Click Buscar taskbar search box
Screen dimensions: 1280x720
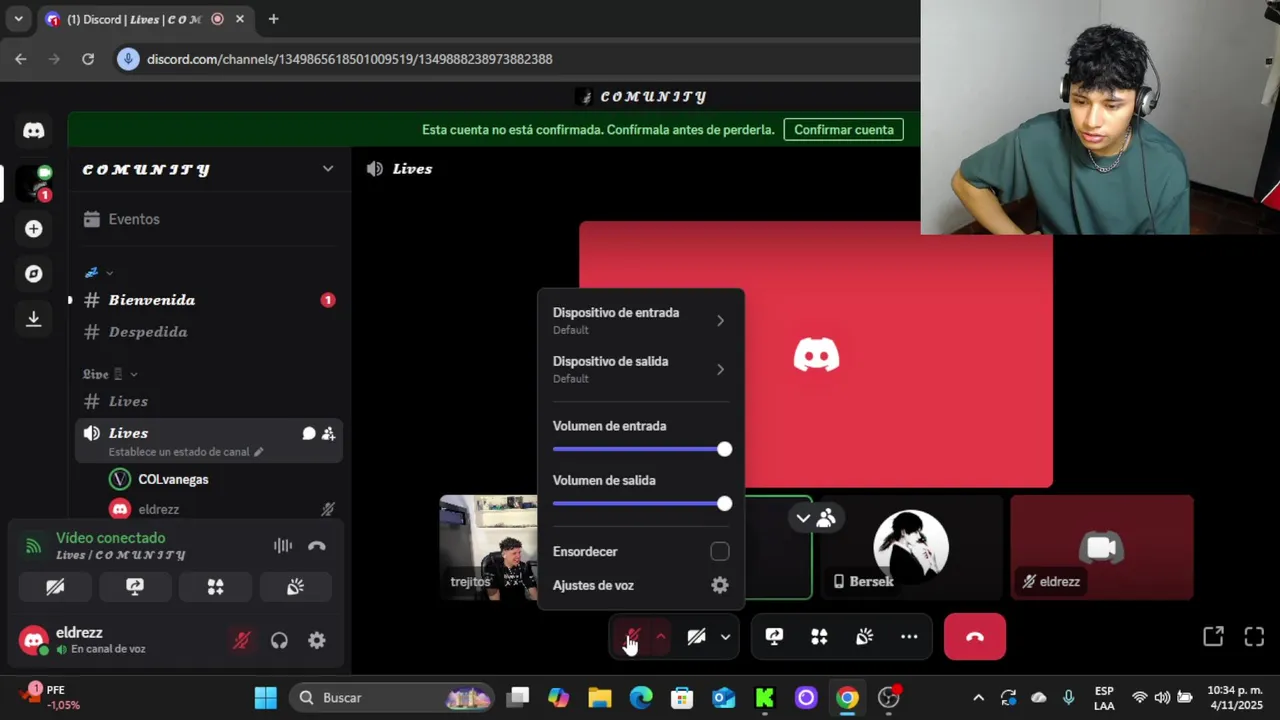pyautogui.click(x=394, y=698)
